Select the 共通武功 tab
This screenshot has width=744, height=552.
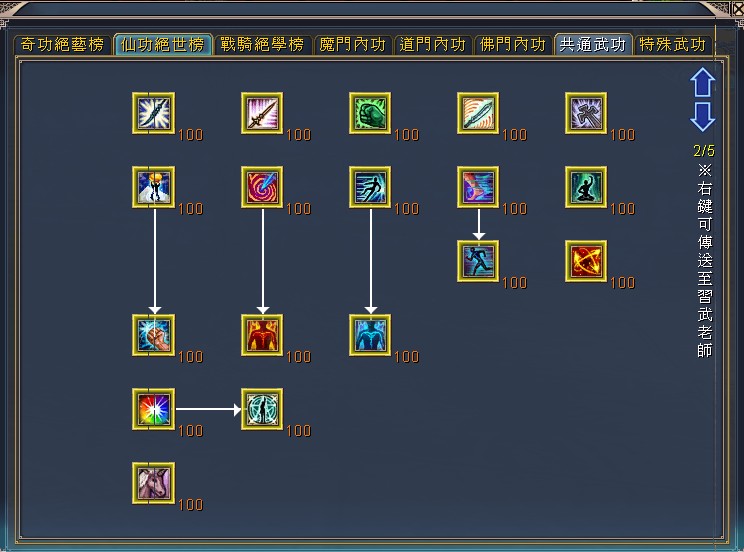click(x=593, y=45)
